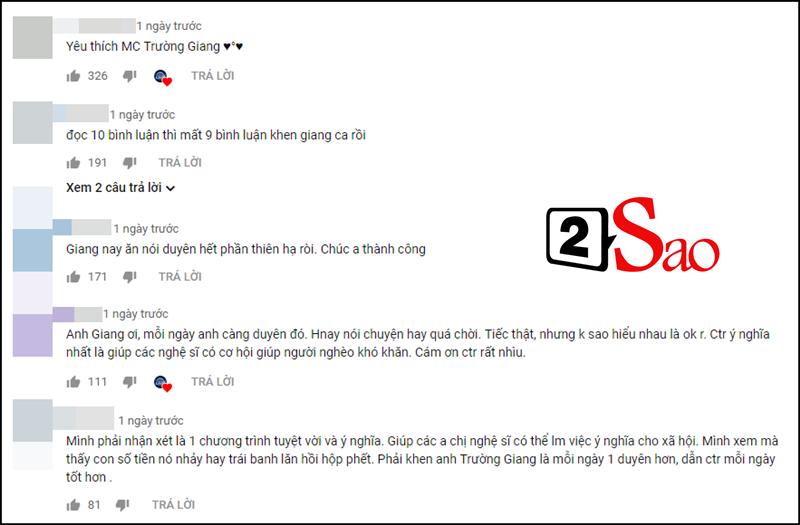This screenshot has height=525, width=800.
Task: Open the first commenter's avatar
Action: coord(33,37)
